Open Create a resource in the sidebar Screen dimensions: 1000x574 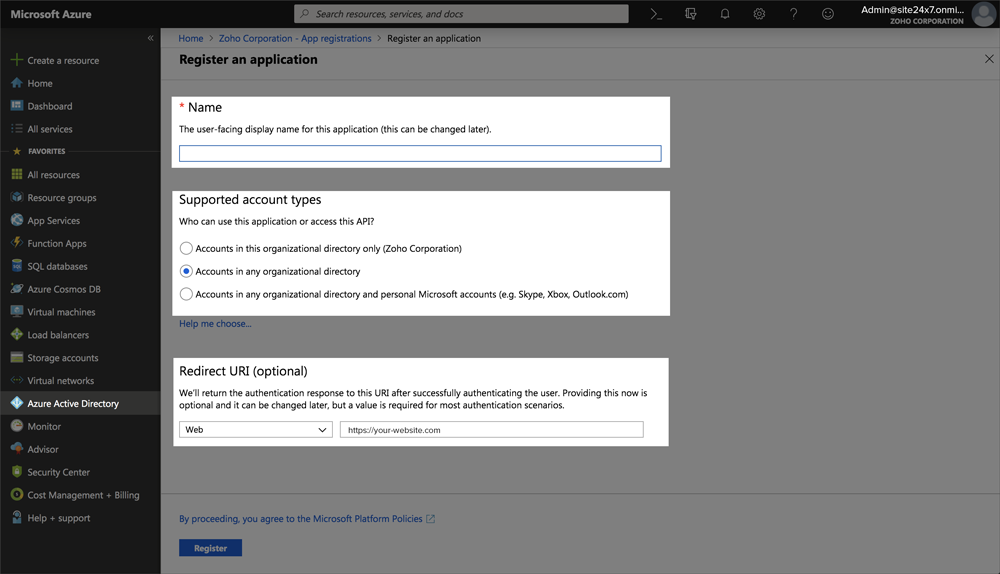(x=63, y=61)
